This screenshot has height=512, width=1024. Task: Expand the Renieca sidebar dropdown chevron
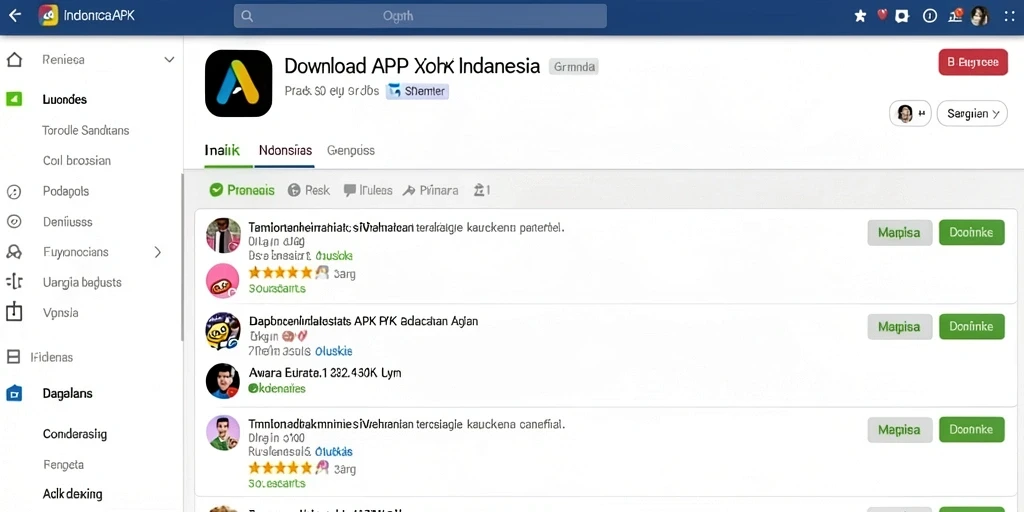click(x=169, y=59)
